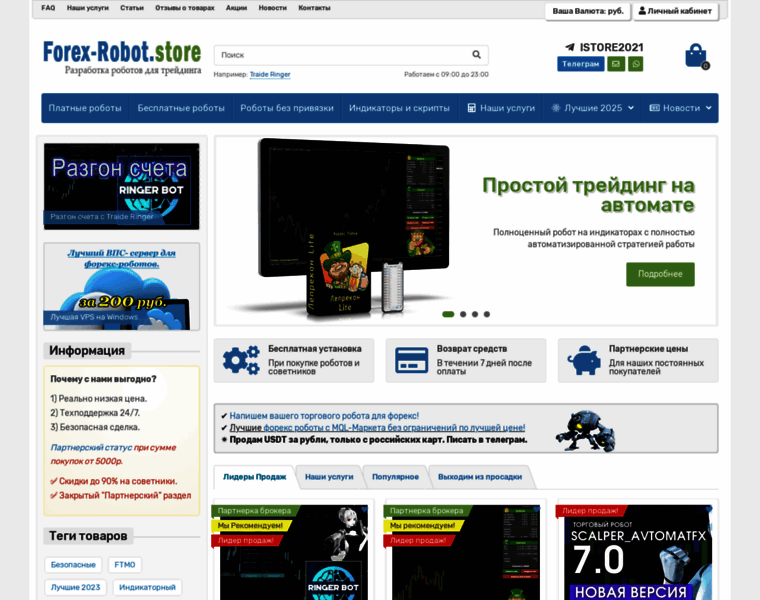Open the Ringer Bot product card image
The height and width of the screenshot is (600, 760).
[x=293, y=552]
